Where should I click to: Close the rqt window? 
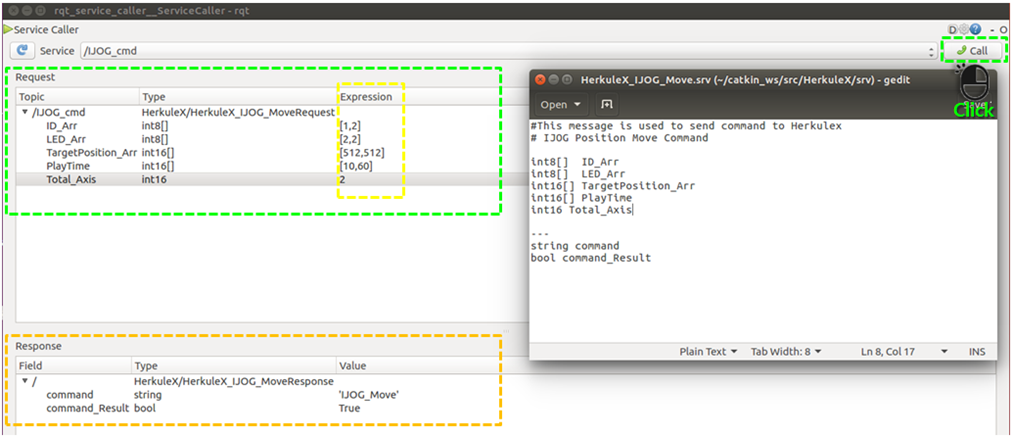click(x=12, y=10)
